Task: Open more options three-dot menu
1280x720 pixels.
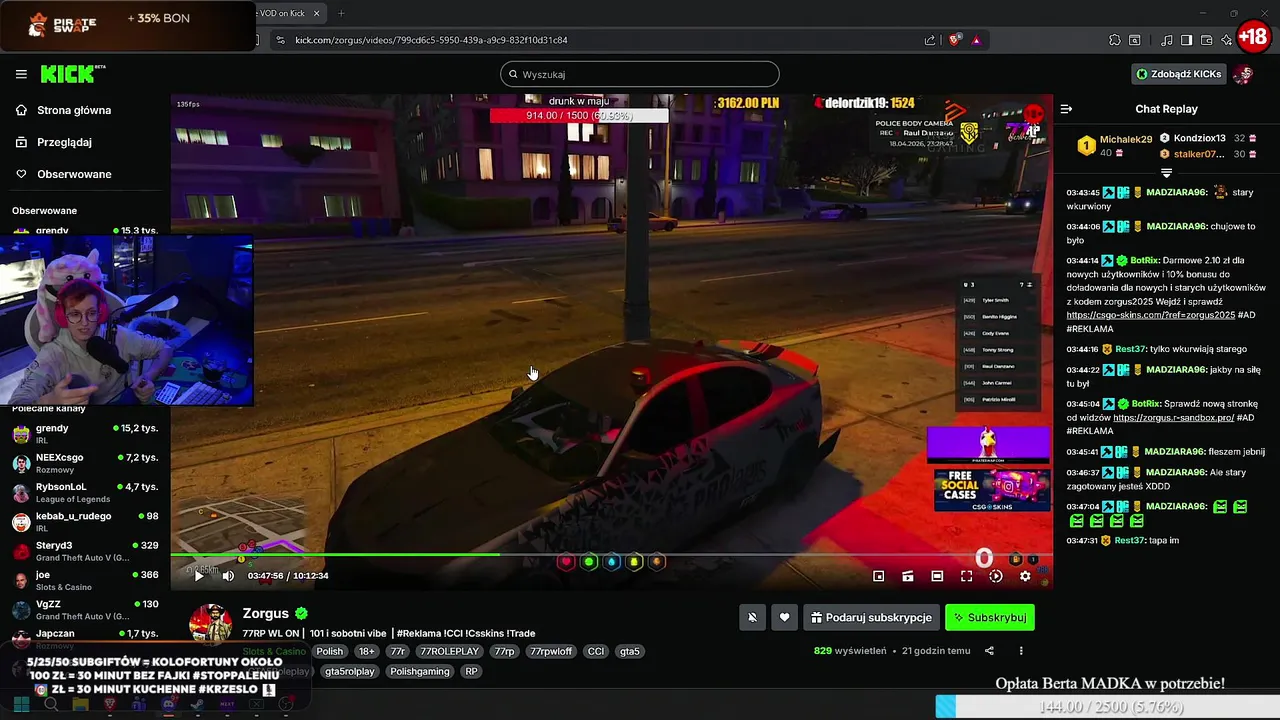Action: pyautogui.click(x=1021, y=651)
